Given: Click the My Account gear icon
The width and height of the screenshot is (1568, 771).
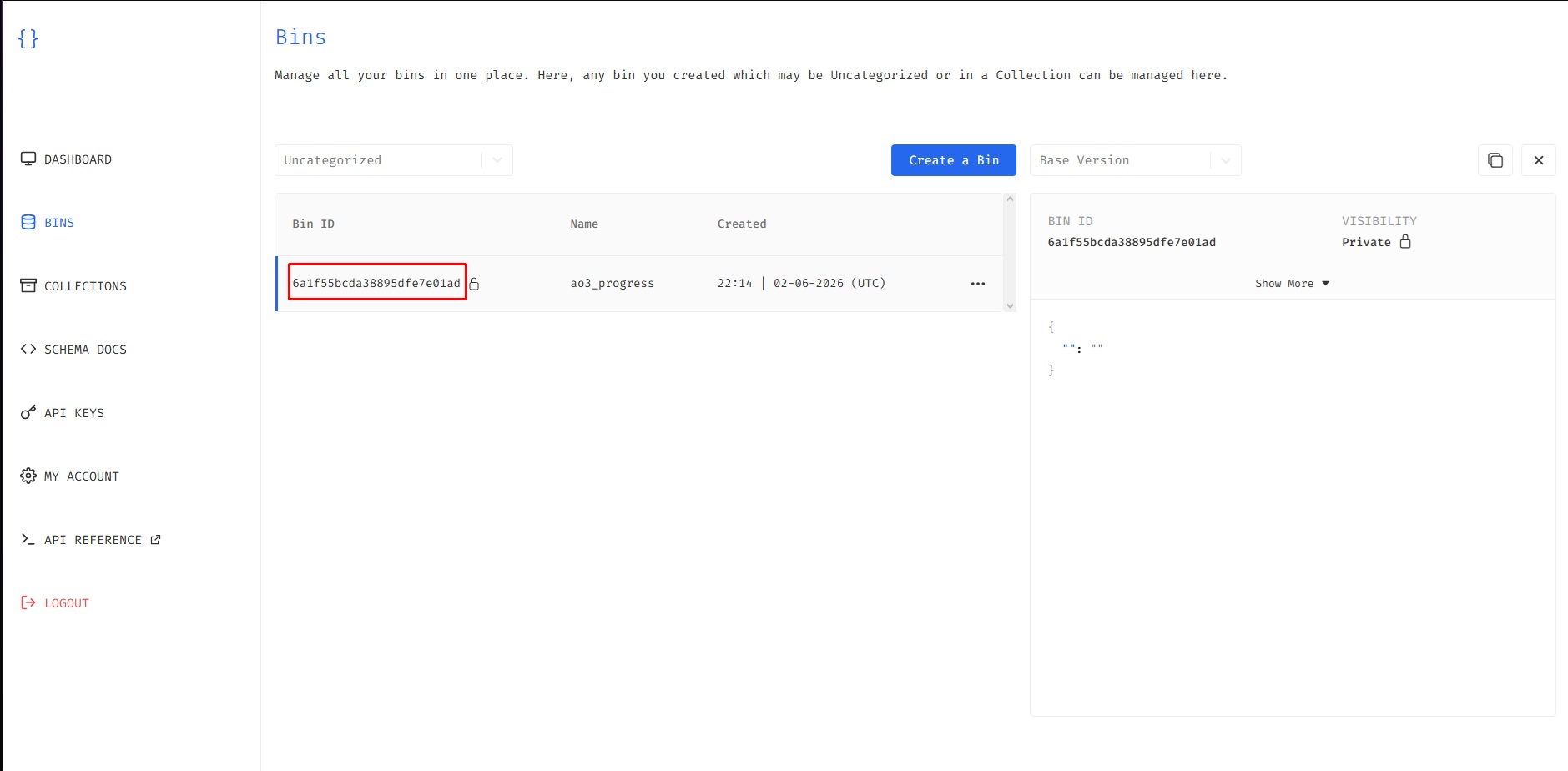Looking at the screenshot, I should (x=28, y=476).
